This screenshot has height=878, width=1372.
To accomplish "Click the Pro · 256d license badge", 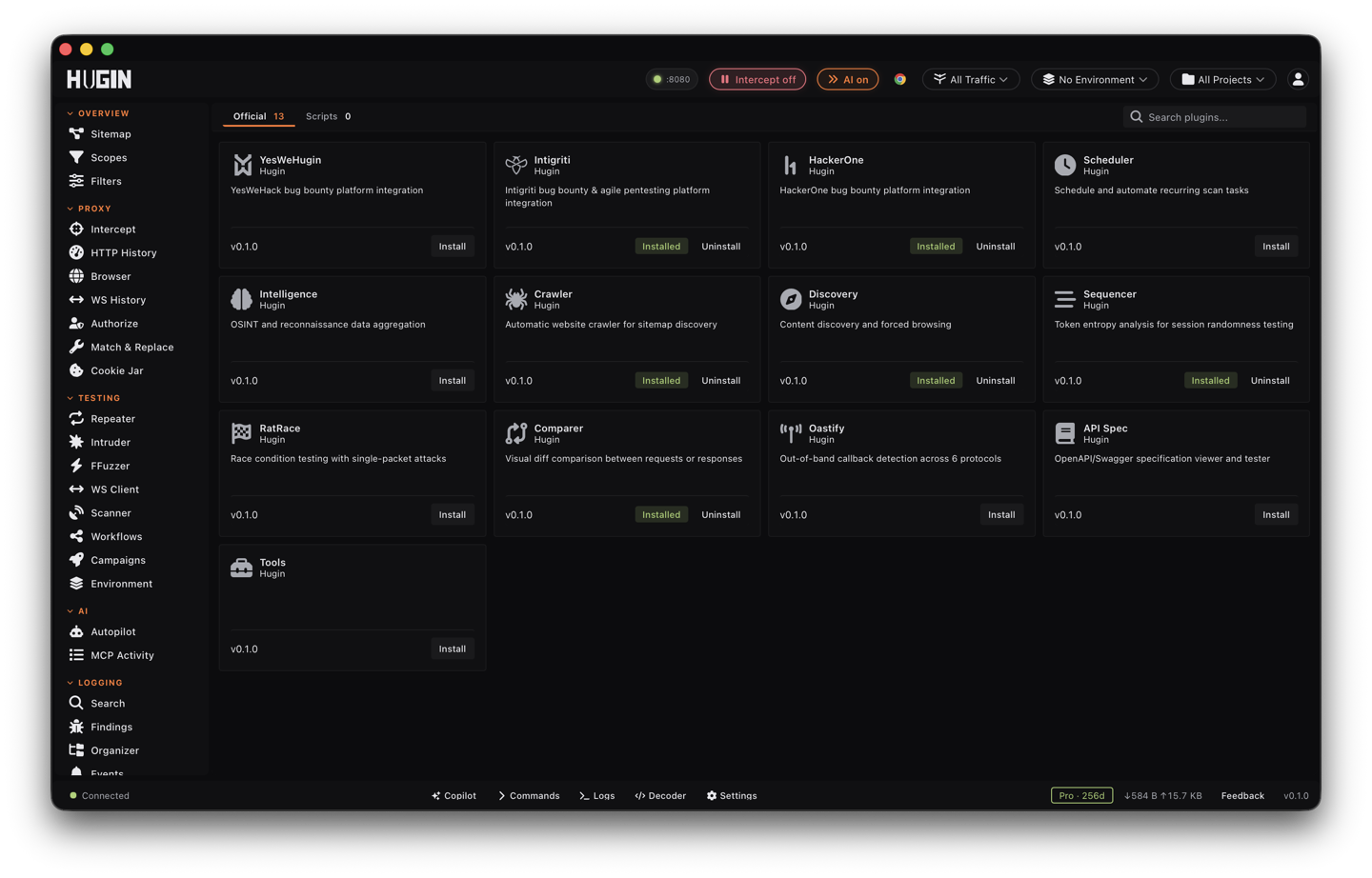I will pyautogui.click(x=1081, y=795).
